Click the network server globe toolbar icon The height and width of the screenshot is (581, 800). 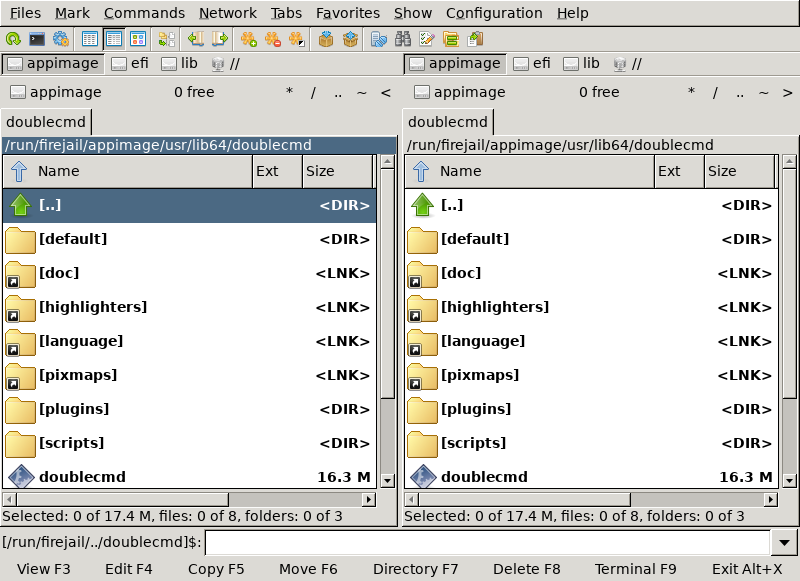[379, 39]
